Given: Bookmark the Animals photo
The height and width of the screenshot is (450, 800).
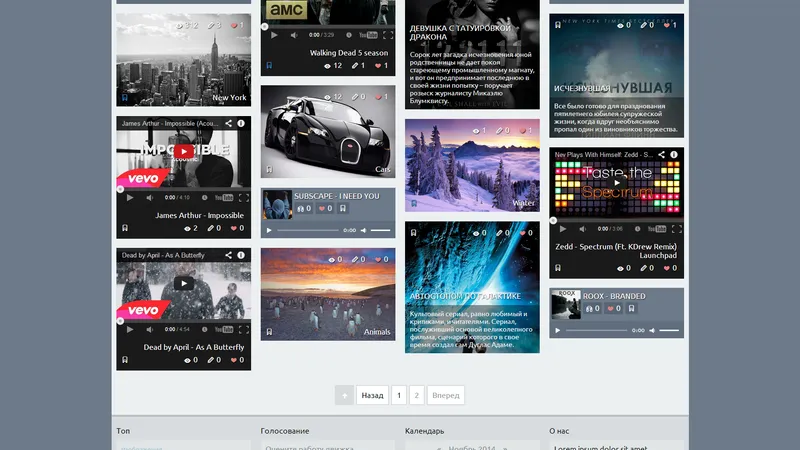Looking at the screenshot, I should coord(269,332).
